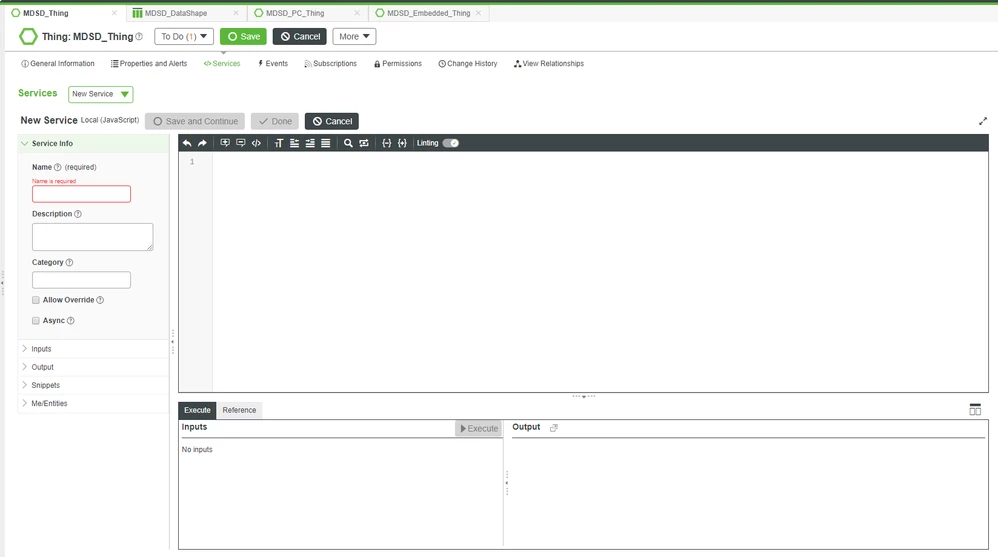This screenshot has width=998, height=557.
Task: Open help icon next to Description label
Action: coord(78,214)
